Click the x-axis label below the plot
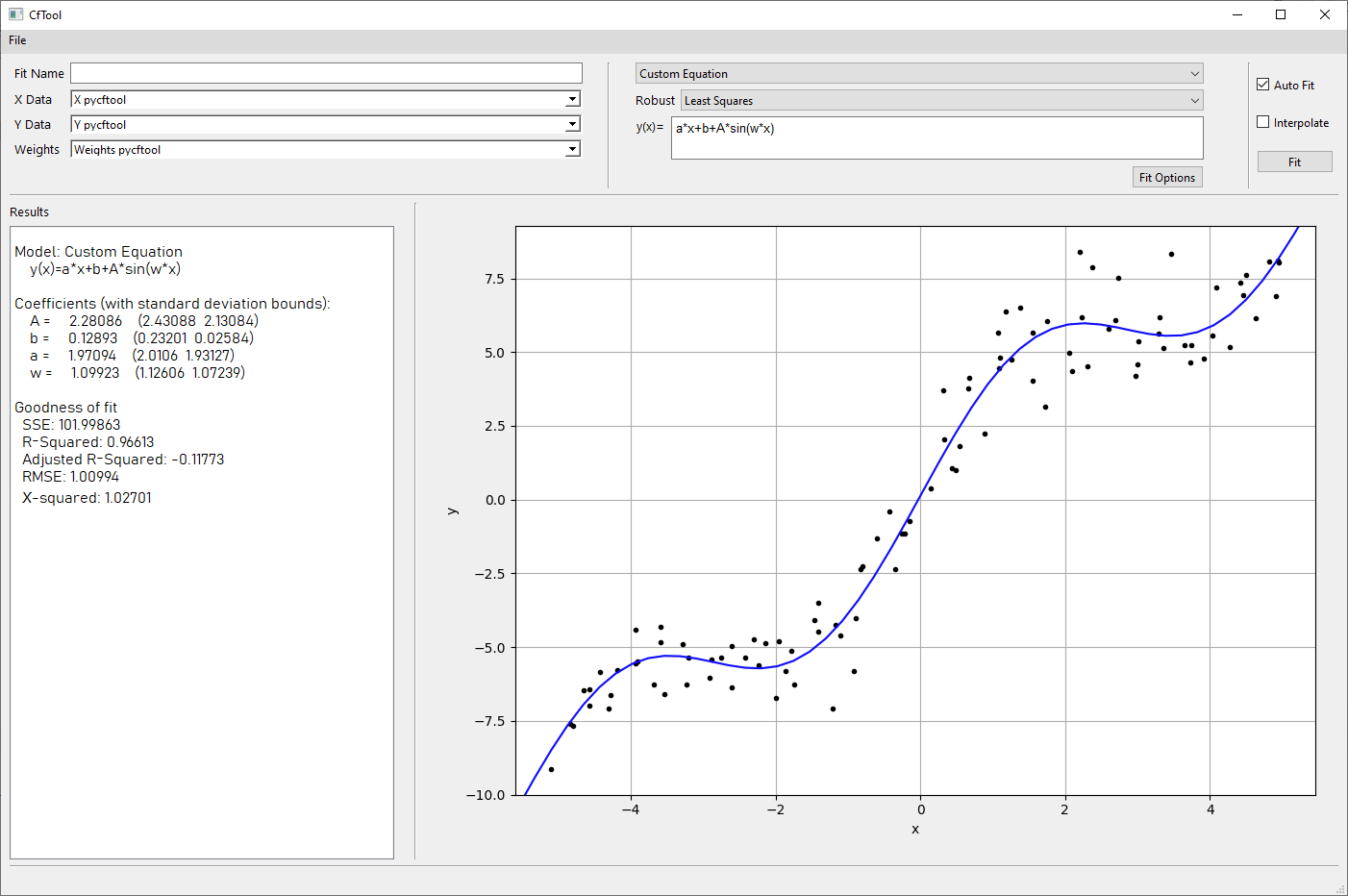The height and width of the screenshot is (896, 1348). [915, 830]
